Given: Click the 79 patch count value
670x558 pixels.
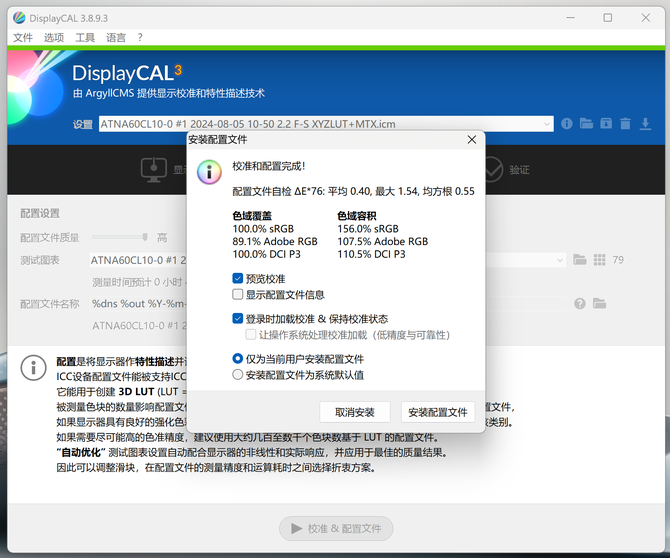Looking at the screenshot, I should [618, 260].
